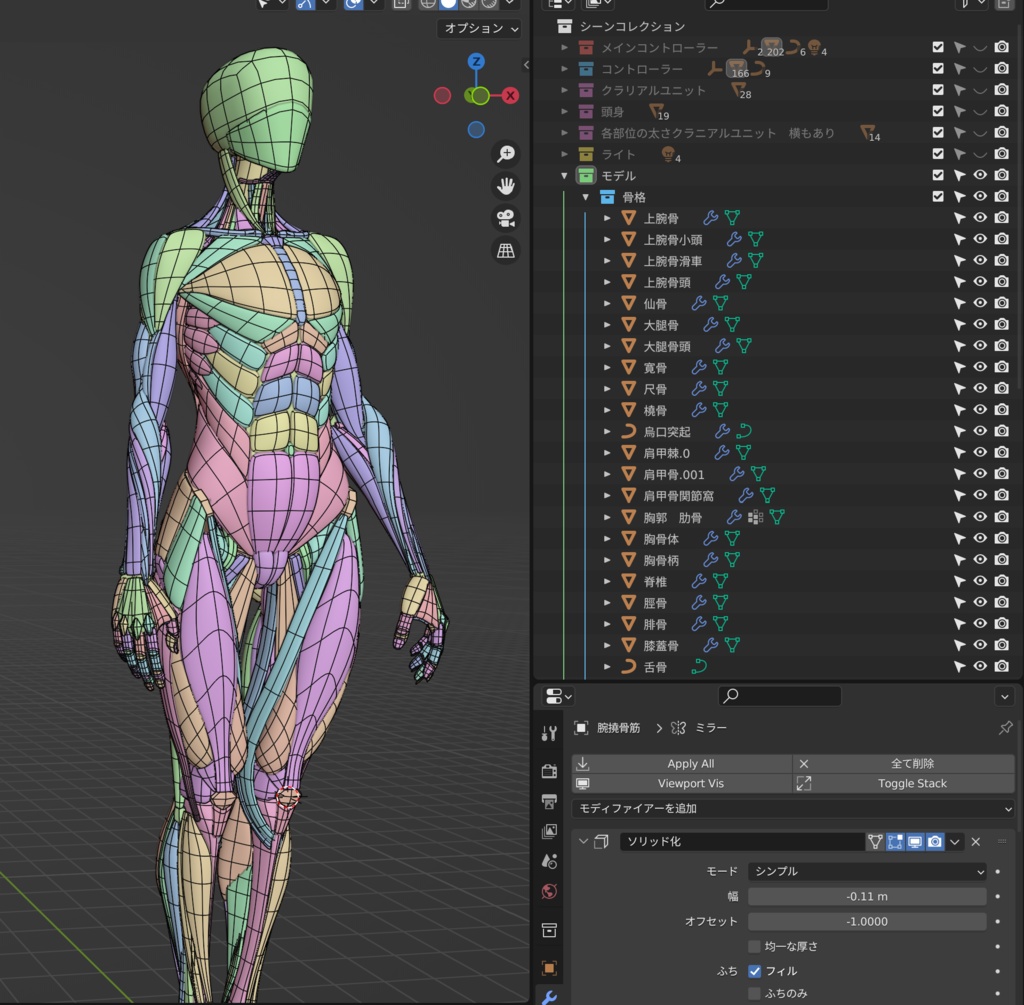Click the Toggle Stack button
The height and width of the screenshot is (1005, 1024).
[911, 784]
